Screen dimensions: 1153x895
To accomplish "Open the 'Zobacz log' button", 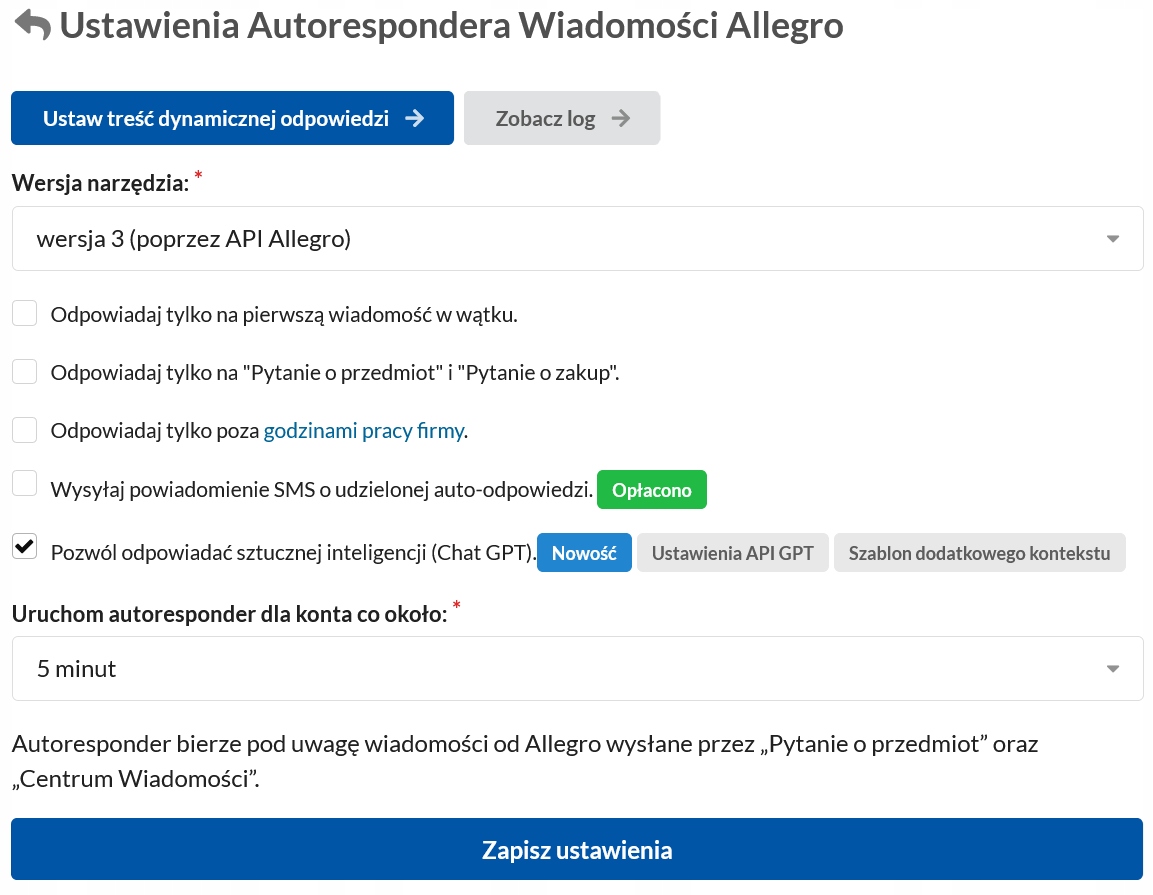I will [x=562, y=118].
